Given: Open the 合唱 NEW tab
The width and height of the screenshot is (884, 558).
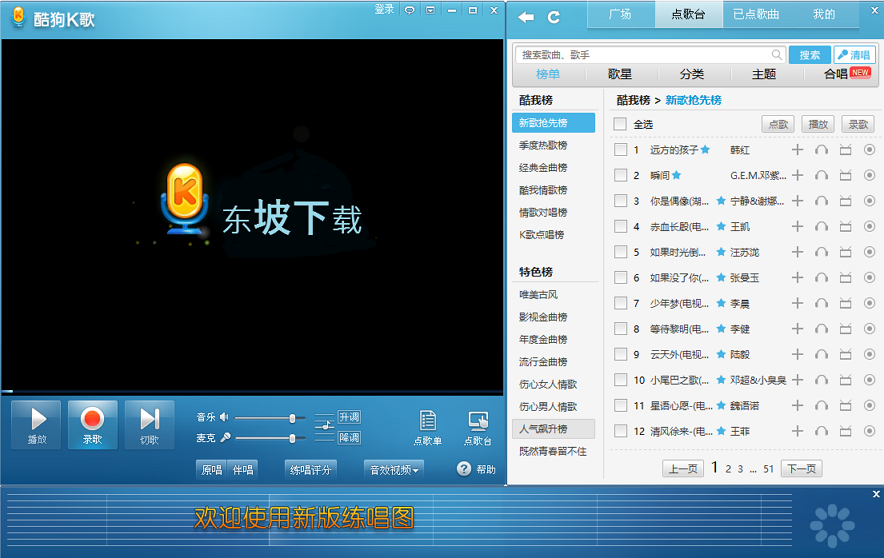Looking at the screenshot, I should [x=847, y=74].
